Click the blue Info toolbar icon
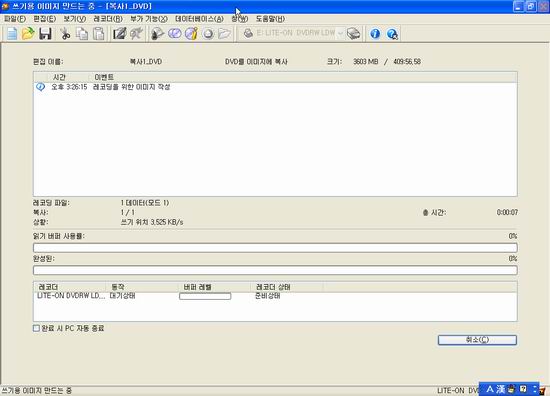 pyautogui.click(x=375, y=34)
